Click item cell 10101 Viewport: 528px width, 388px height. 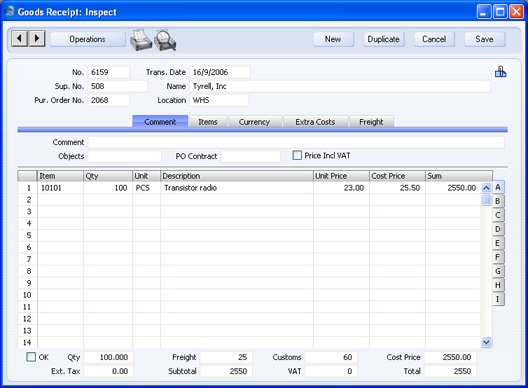coord(60,188)
